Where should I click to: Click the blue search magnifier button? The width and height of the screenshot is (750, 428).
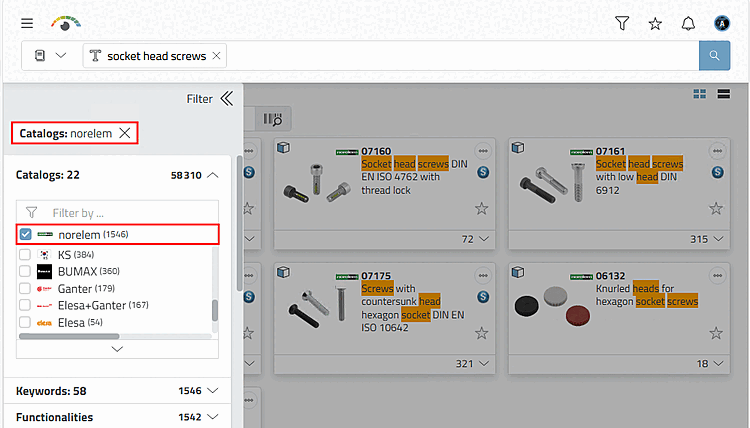coord(714,55)
